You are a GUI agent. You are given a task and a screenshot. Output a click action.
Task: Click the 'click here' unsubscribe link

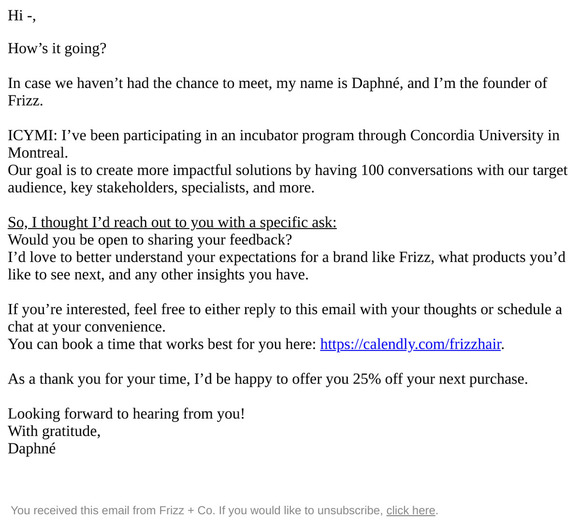coord(411,510)
